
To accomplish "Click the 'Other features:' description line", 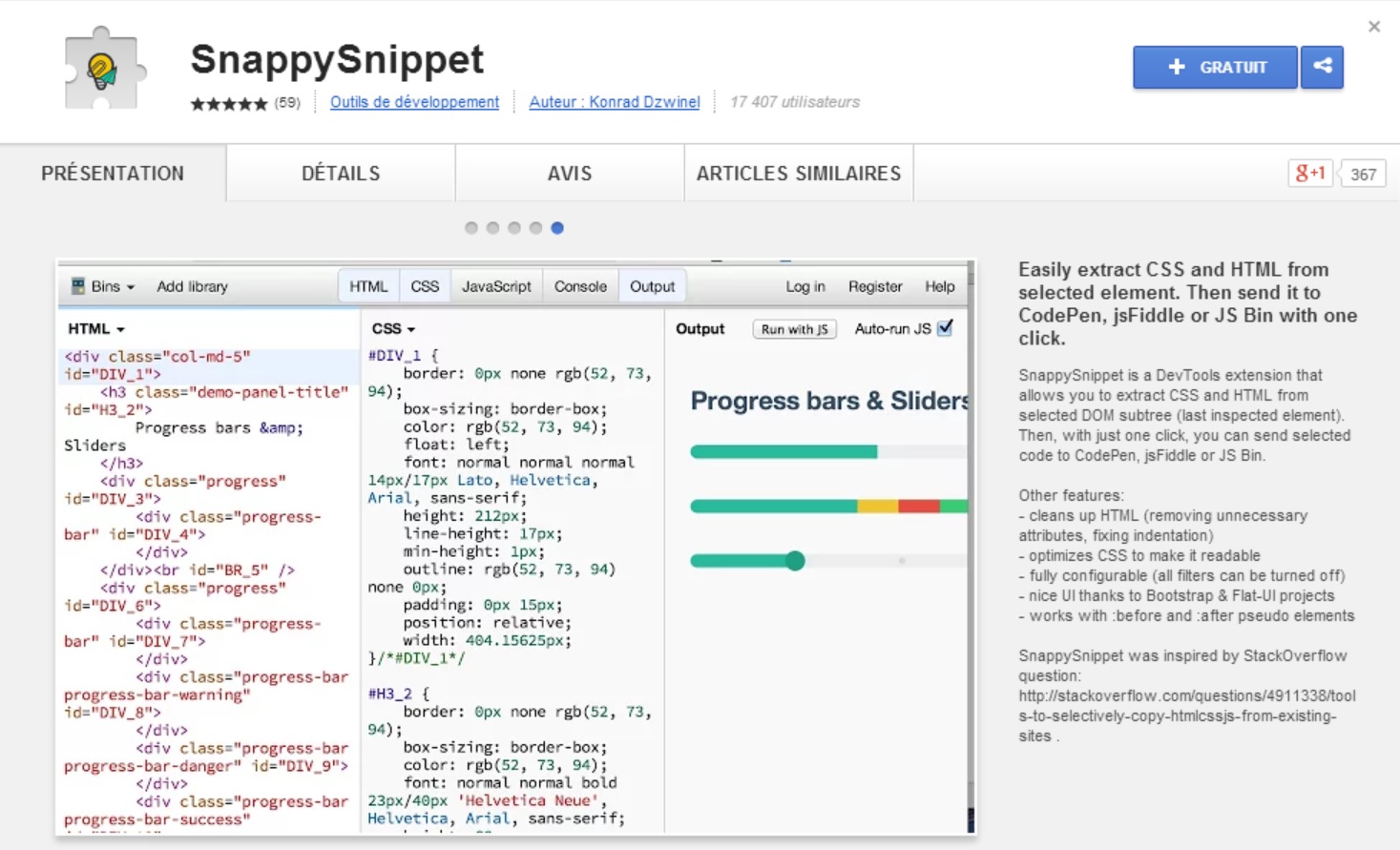I will coord(1071,495).
